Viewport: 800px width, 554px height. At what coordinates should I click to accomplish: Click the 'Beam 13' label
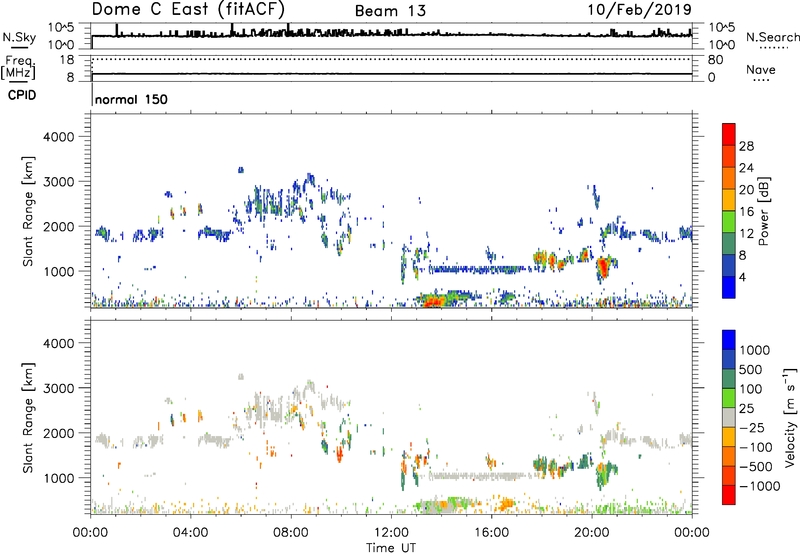[390, 11]
